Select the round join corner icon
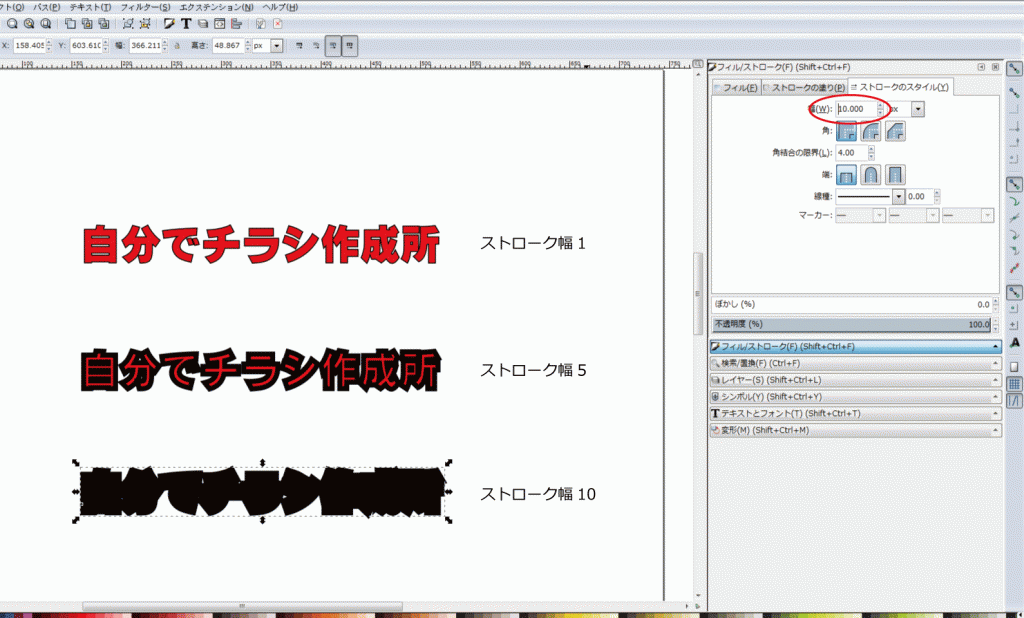 point(871,130)
